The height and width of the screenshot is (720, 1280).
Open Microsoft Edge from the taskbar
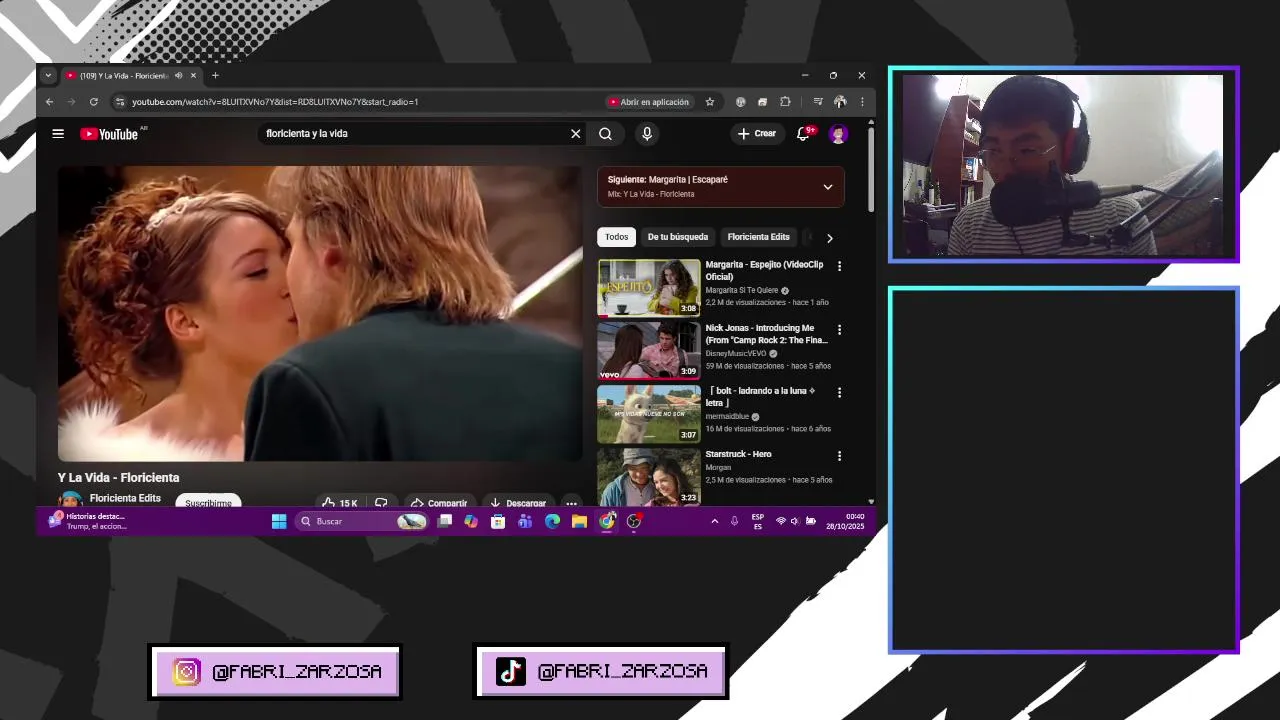(552, 521)
